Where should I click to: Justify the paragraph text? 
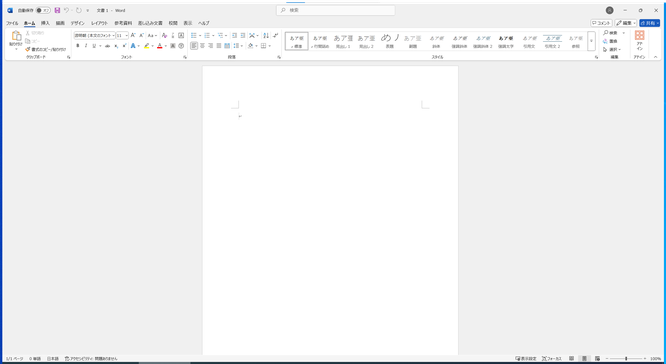pos(219,46)
